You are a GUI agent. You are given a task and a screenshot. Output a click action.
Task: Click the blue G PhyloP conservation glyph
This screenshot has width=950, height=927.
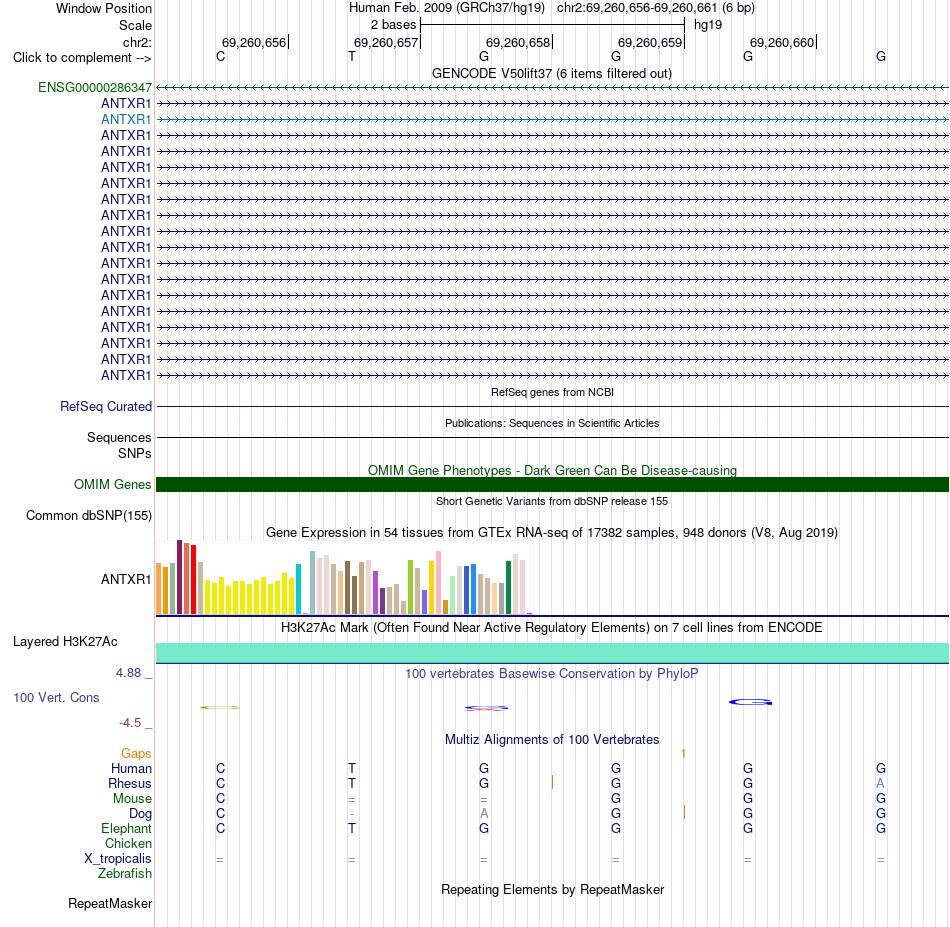pos(750,702)
